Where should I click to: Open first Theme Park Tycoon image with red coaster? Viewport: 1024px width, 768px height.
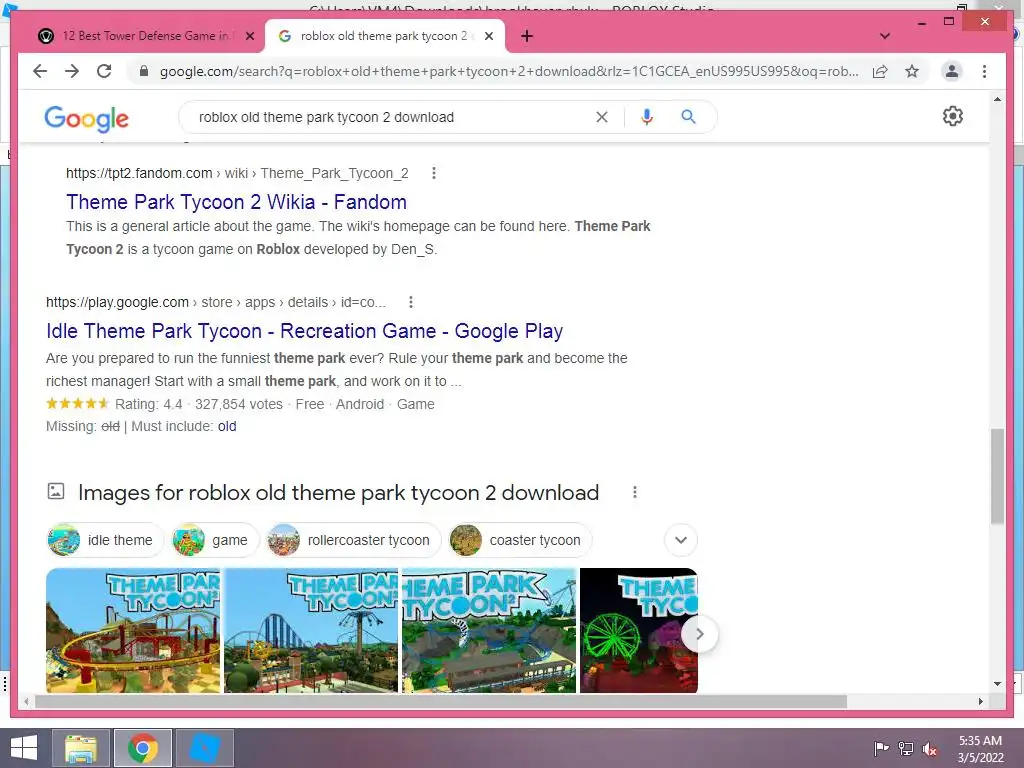coord(133,630)
